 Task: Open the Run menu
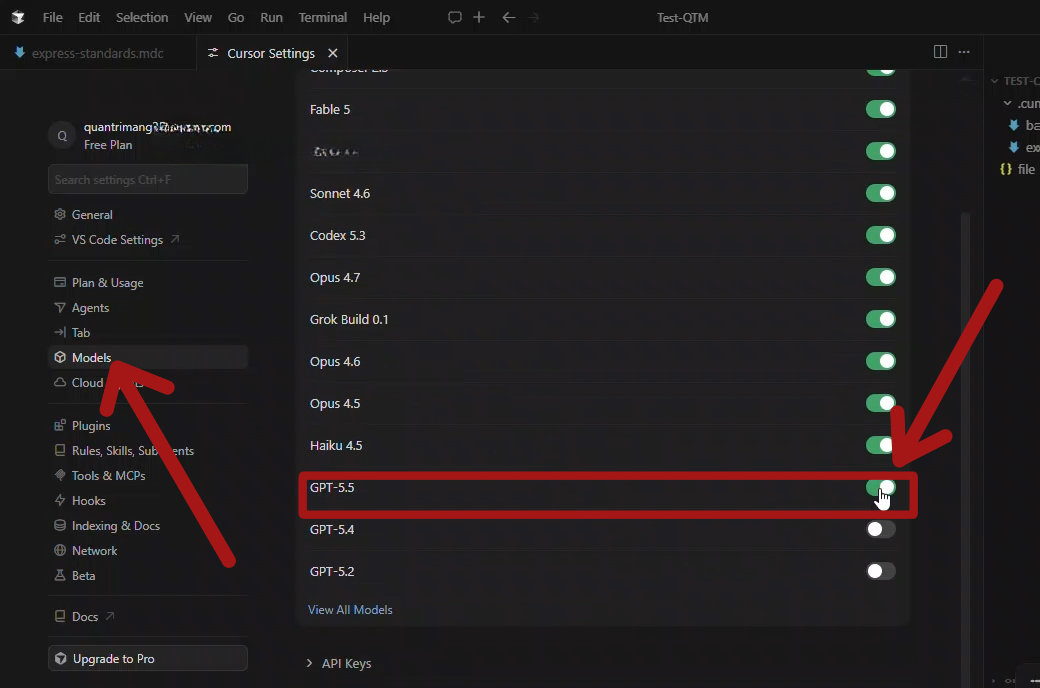[x=271, y=17]
